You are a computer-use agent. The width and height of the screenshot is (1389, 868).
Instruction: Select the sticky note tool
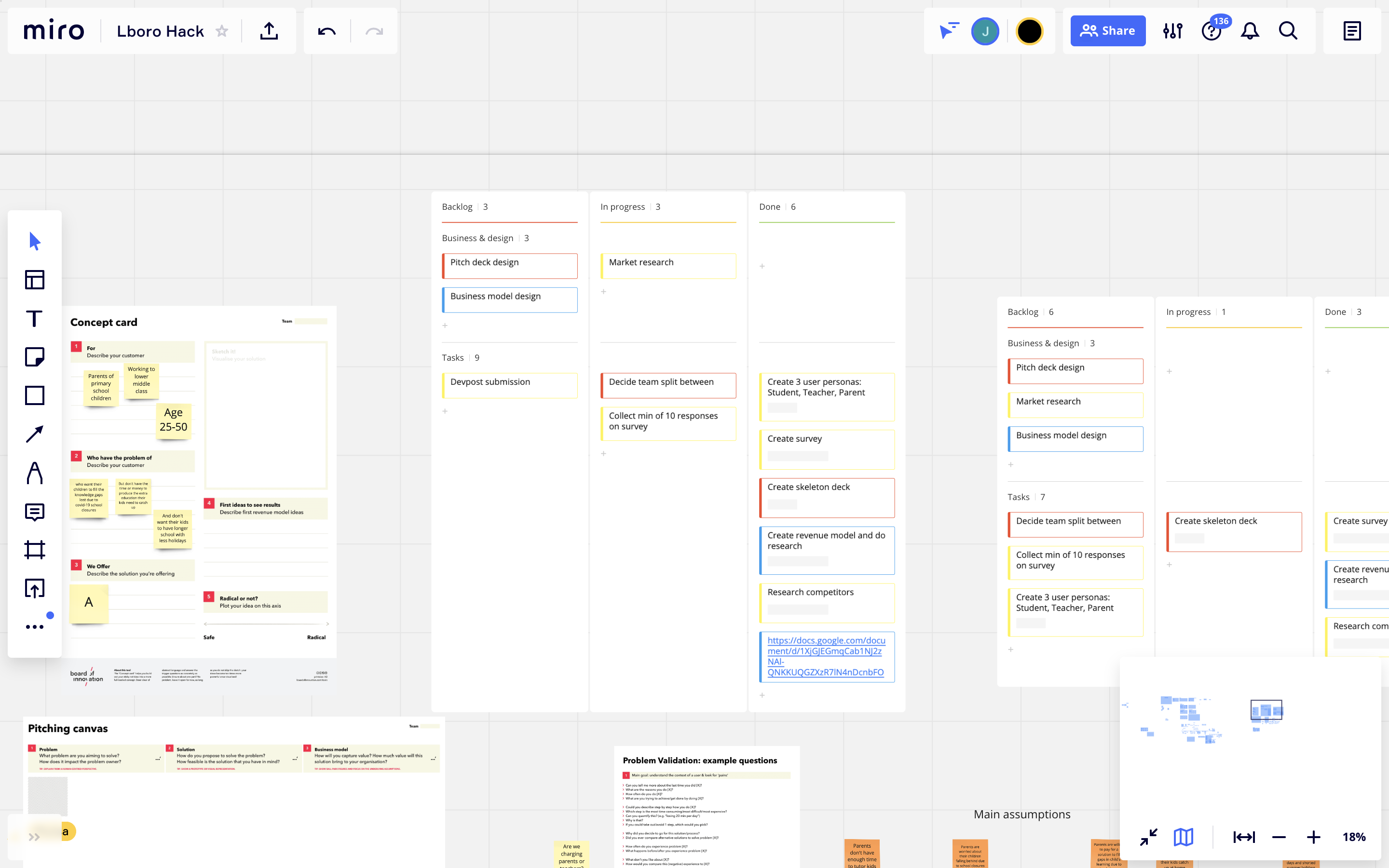pyautogui.click(x=34, y=357)
